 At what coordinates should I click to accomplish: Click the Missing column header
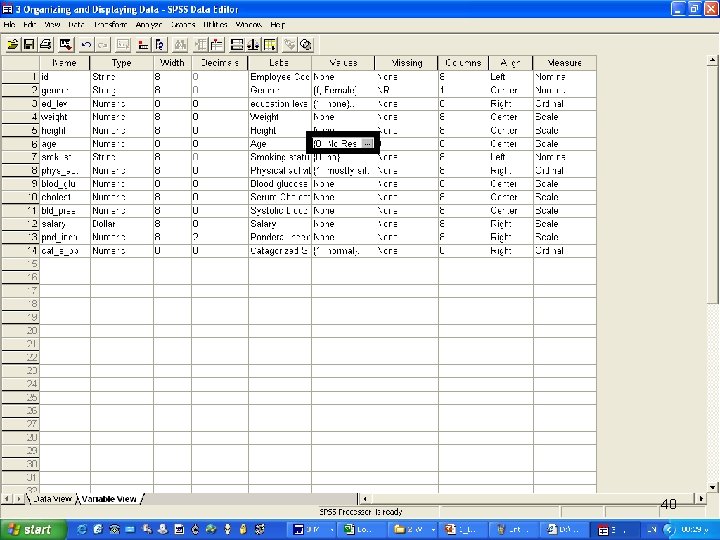click(x=406, y=63)
